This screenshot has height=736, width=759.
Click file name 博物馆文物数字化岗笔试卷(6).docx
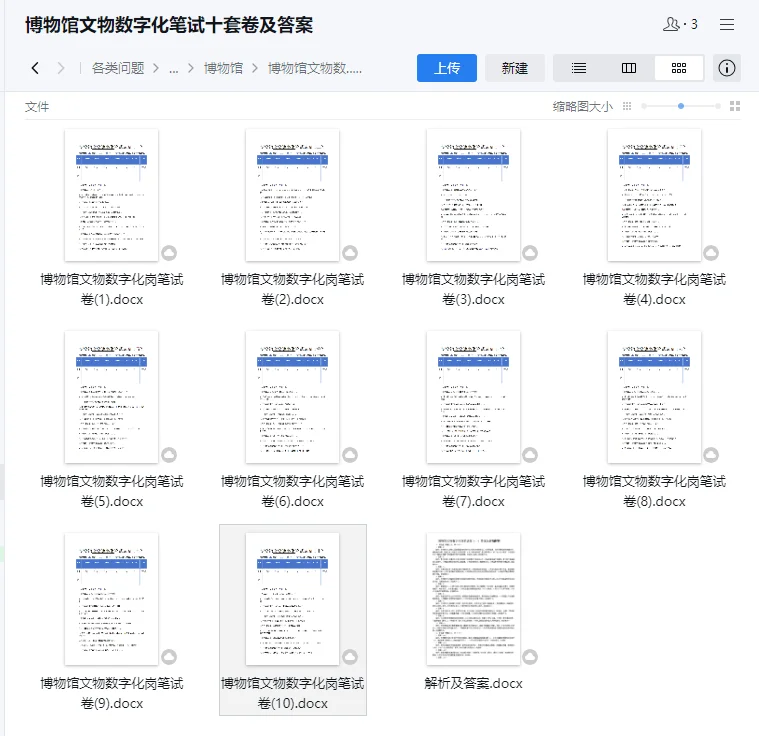(x=293, y=491)
